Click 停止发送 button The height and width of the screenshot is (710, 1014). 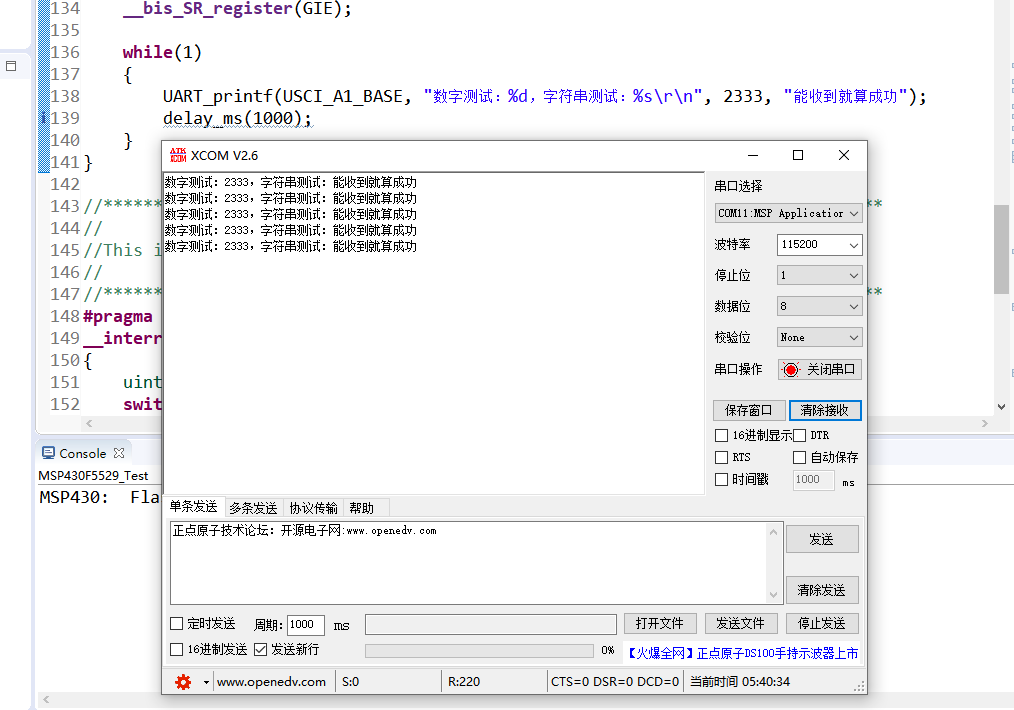tap(822, 623)
